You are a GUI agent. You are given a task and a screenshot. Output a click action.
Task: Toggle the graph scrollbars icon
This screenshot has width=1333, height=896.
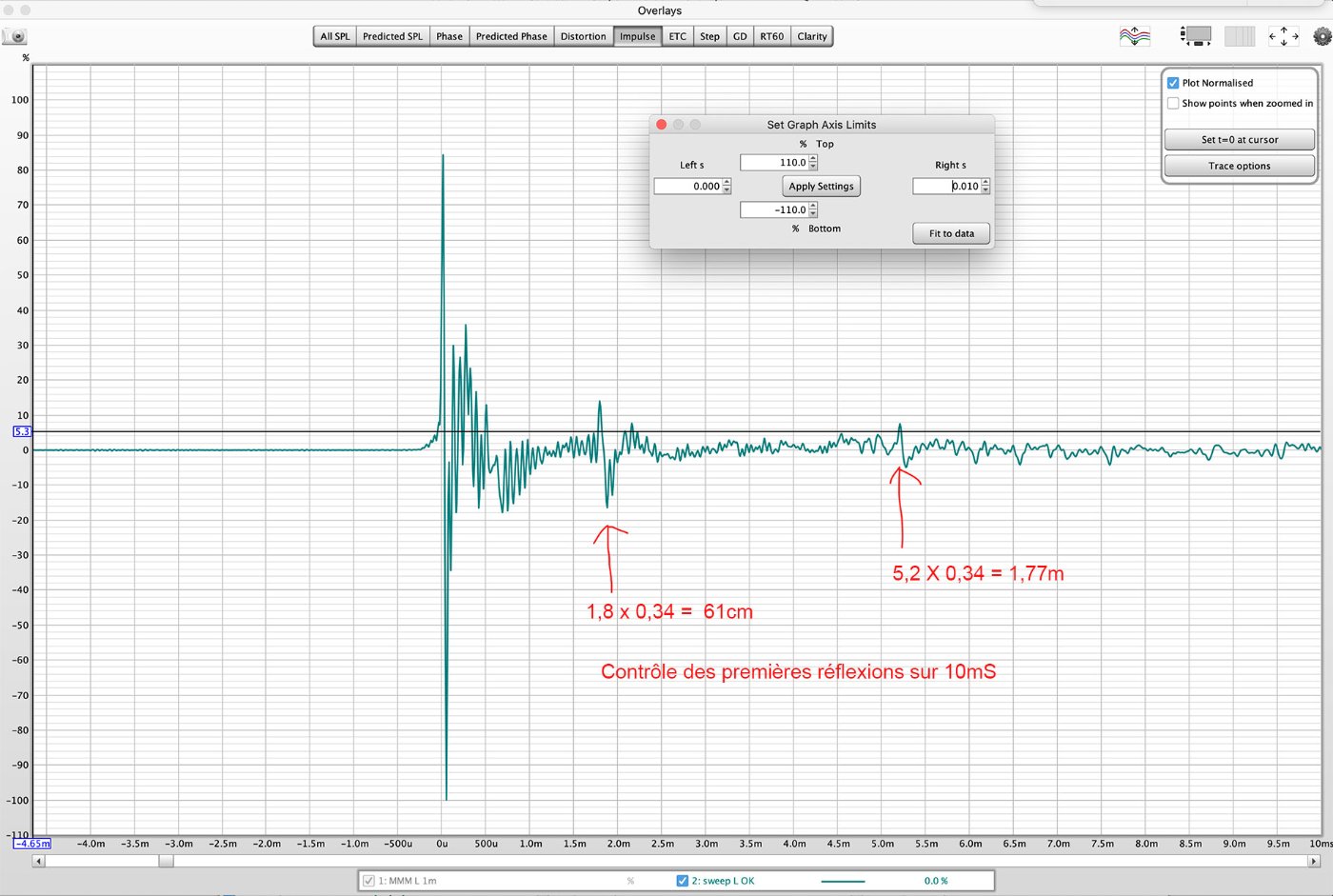[x=1196, y=36]
